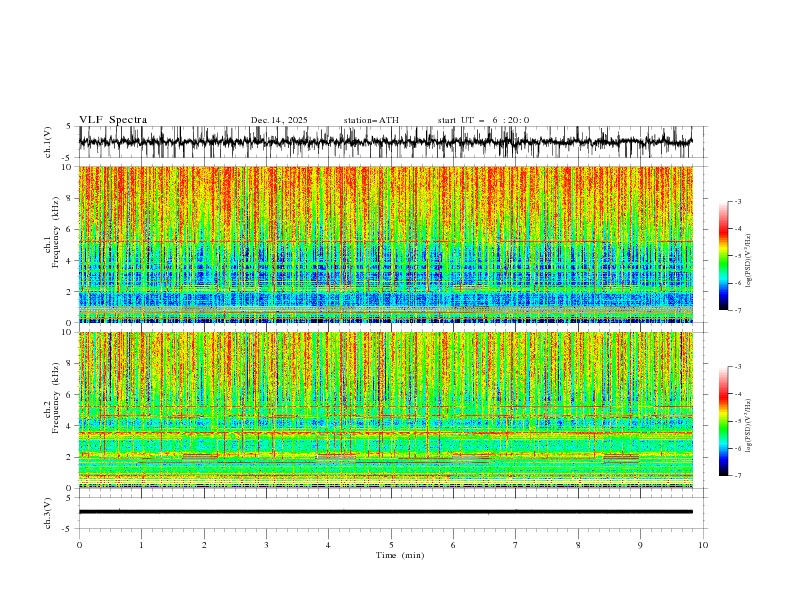Click time axis tick label '3'

pos(266,545)
